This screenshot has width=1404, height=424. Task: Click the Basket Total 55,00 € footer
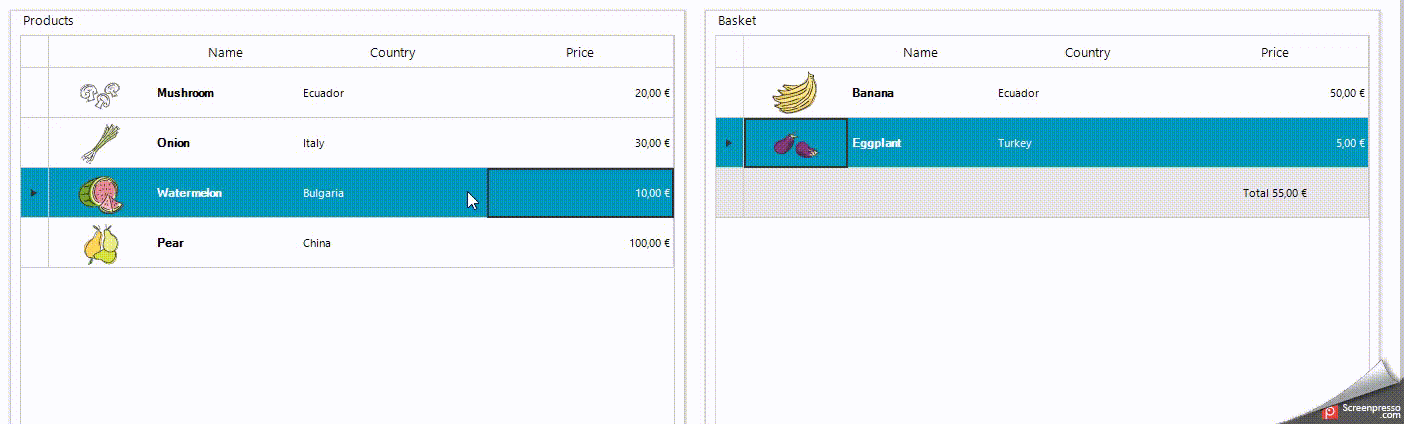pyautogui.click(x=1274, y=193)
